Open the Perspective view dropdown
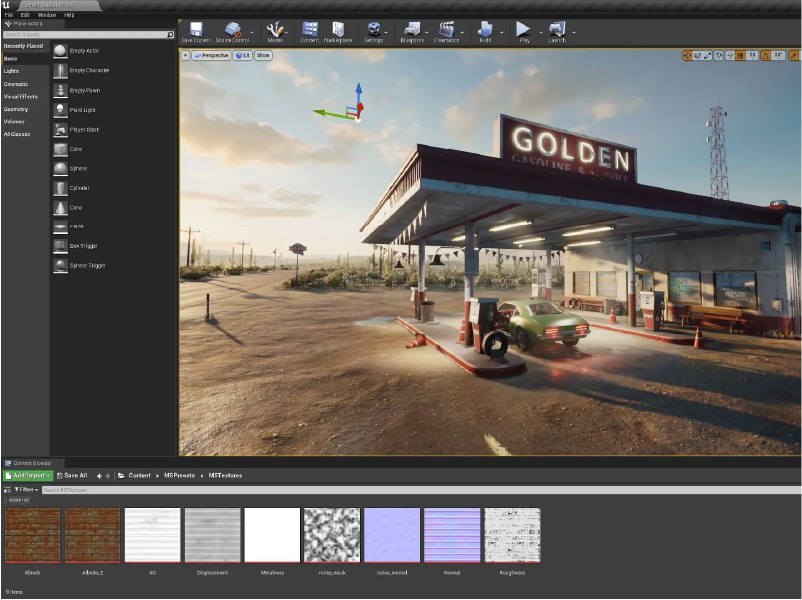 point(211,55)
